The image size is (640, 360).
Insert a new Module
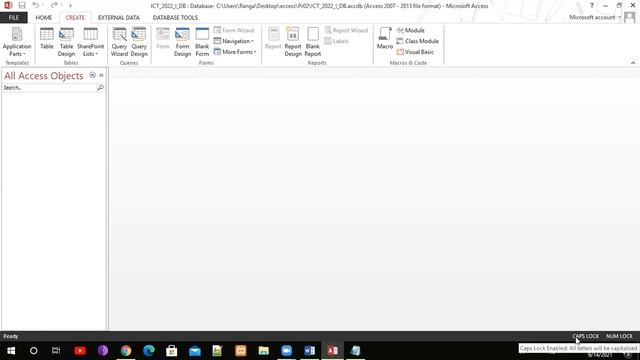tap(411, 30)
